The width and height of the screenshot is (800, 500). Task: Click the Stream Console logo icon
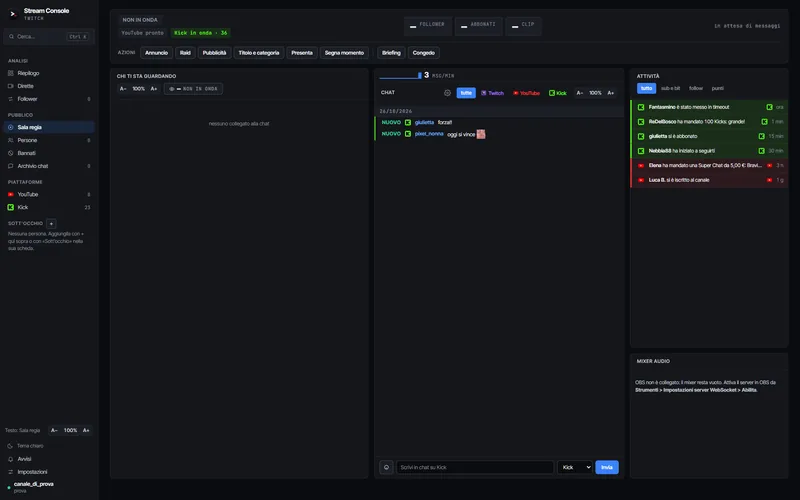pos(13,14)
